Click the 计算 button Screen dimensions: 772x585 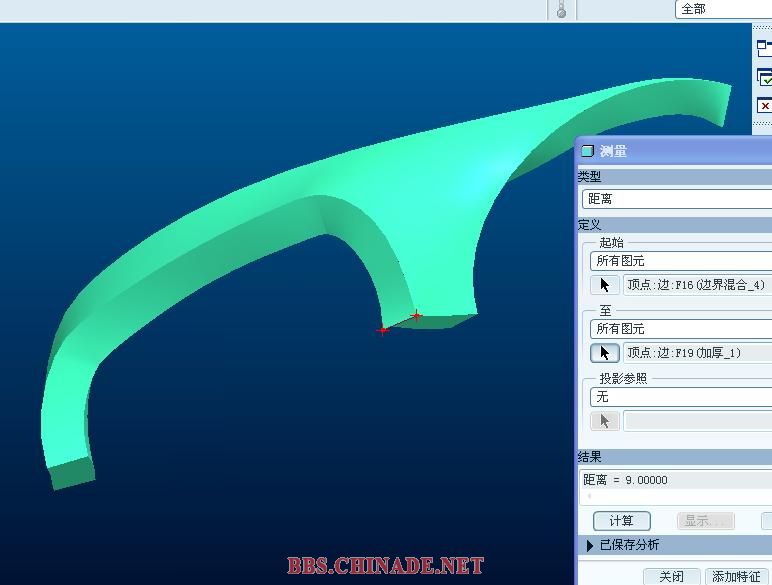coord(622,521)
